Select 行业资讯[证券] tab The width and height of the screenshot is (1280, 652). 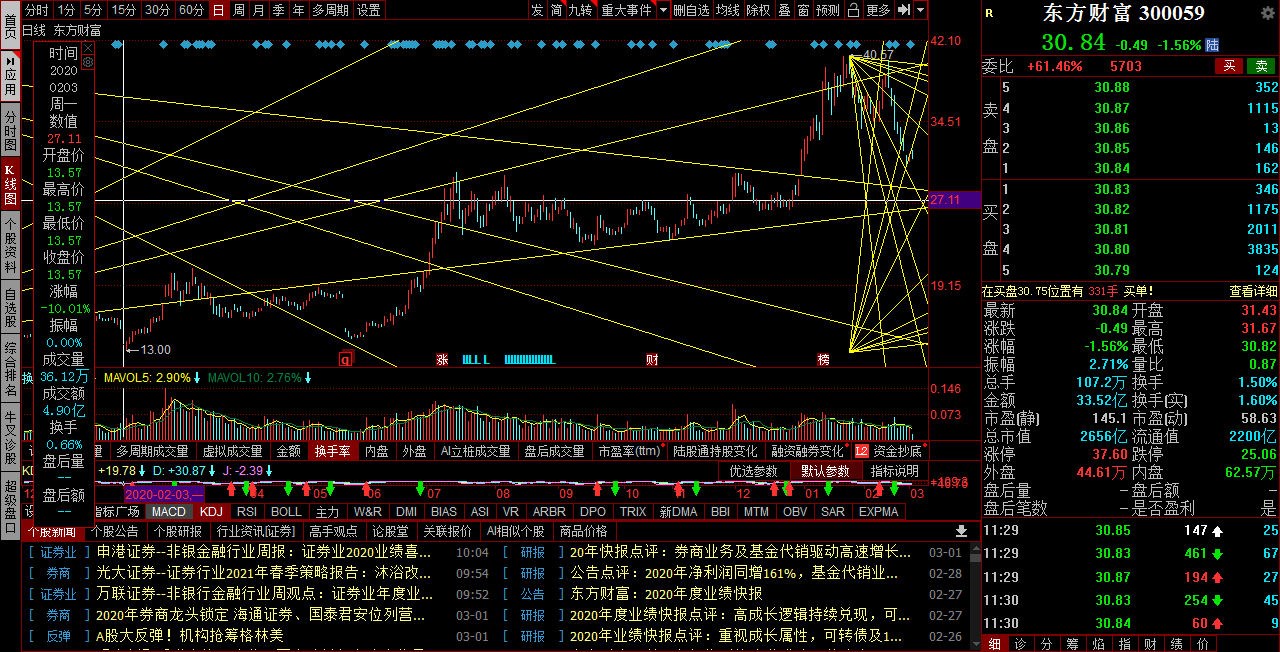tap(256, 531)
